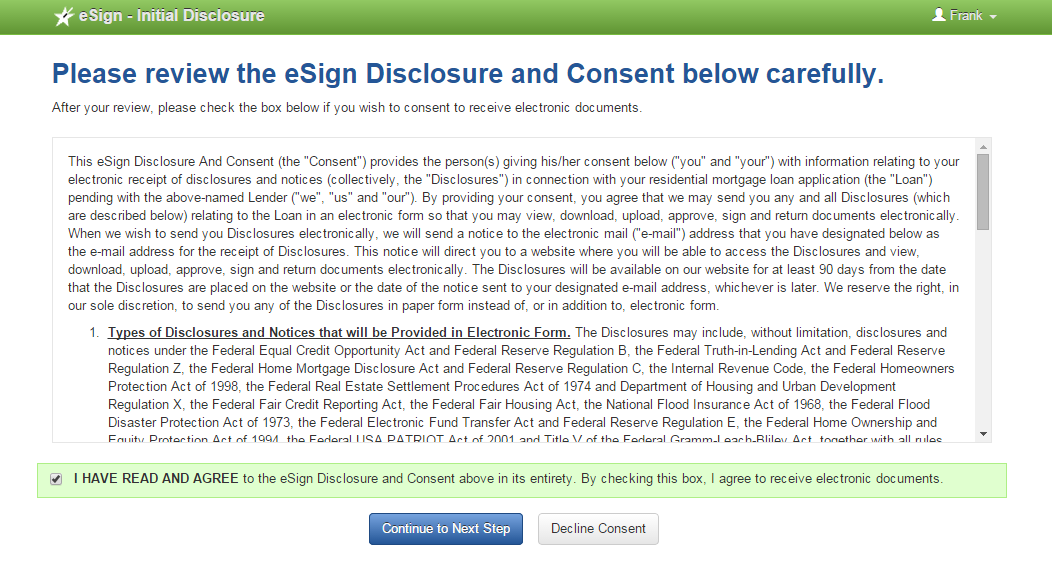Click inside the disclosure text first paragraph
Screen dimensions: 1052x563
point(513,234)
